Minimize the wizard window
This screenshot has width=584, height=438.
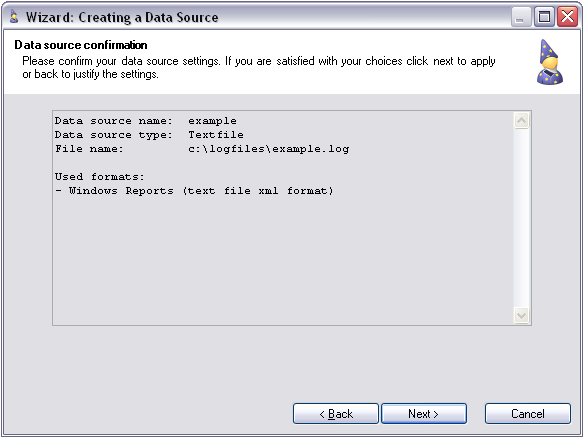tap(521, 17)
